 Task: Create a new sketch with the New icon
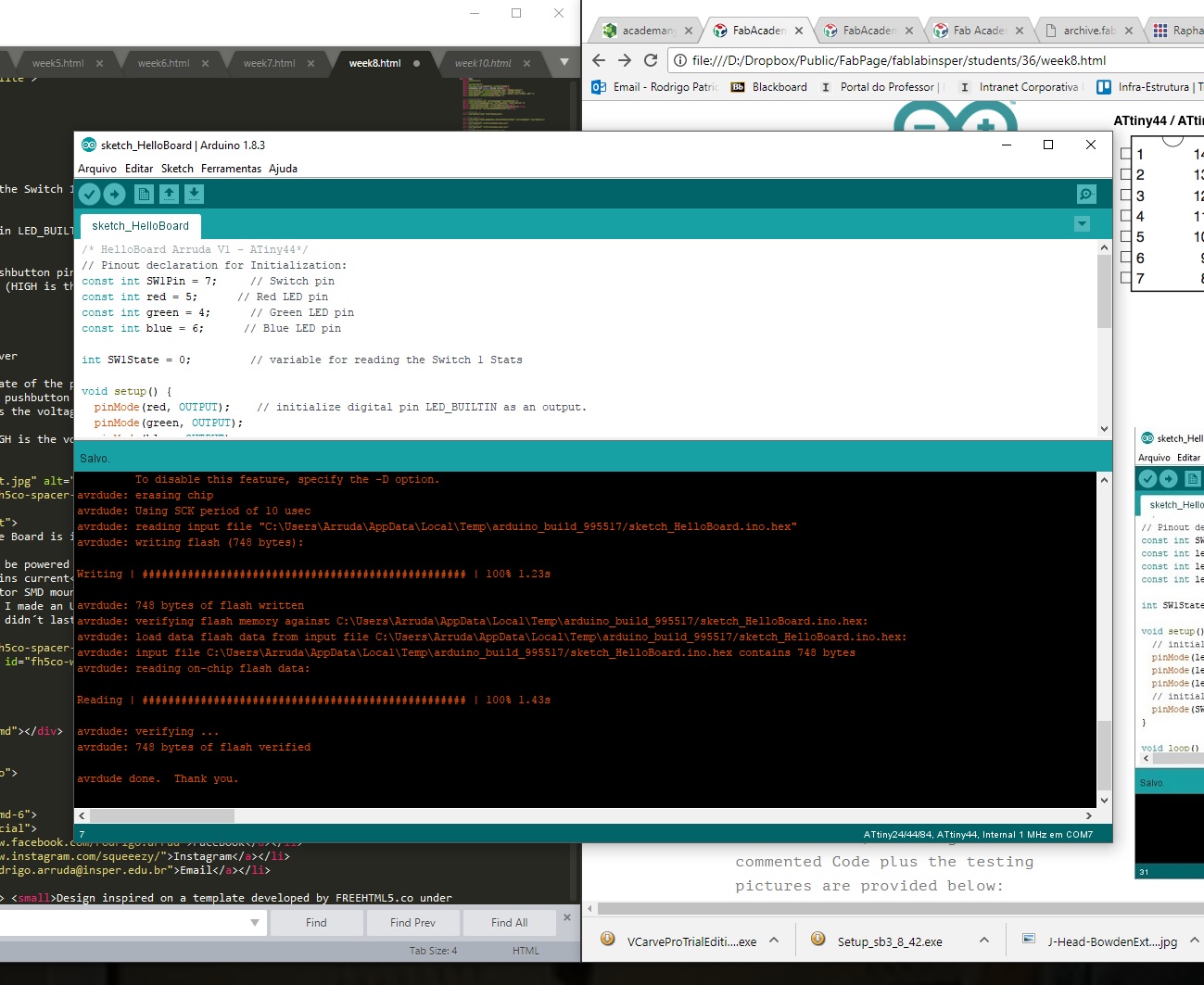point(144,194)
